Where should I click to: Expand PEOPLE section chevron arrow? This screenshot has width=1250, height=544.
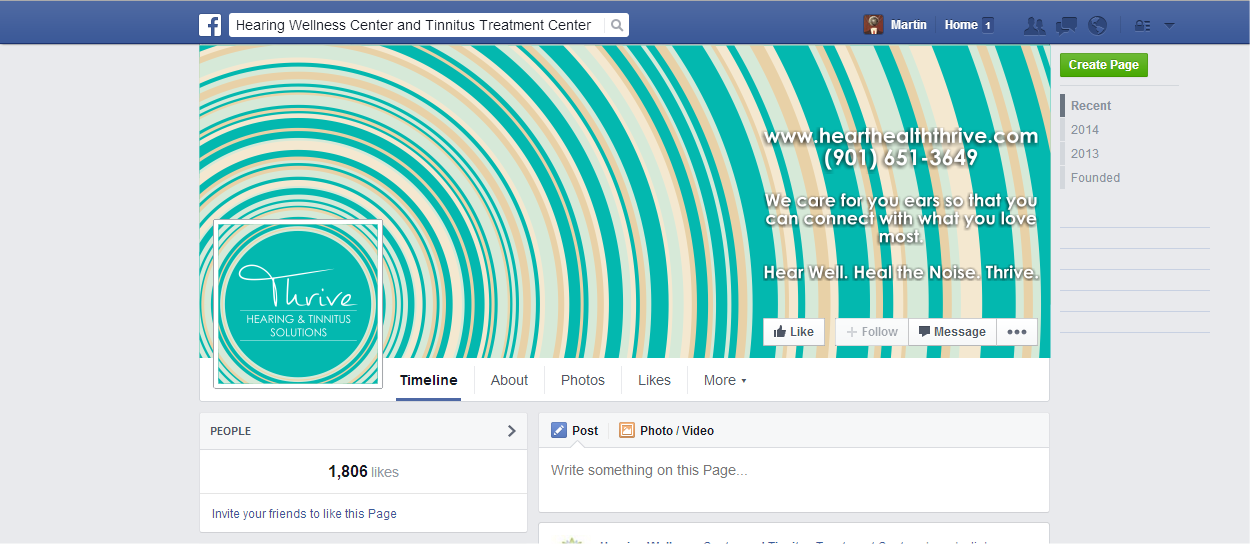(512, 431)
